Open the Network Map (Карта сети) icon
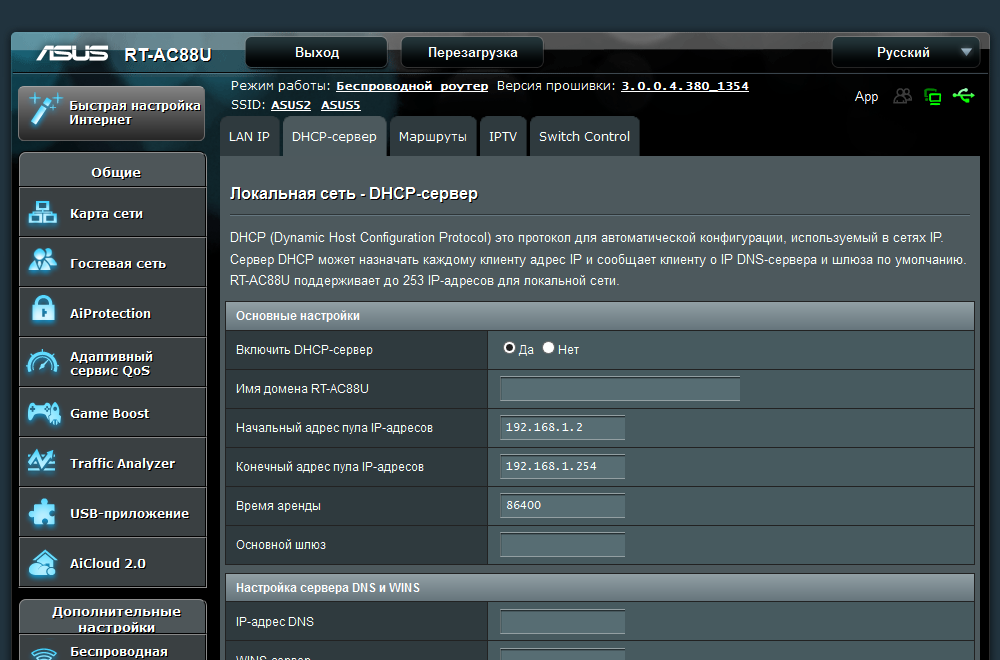The height and width of the screenshot is (660, 1000). click(x=43, y=213)
